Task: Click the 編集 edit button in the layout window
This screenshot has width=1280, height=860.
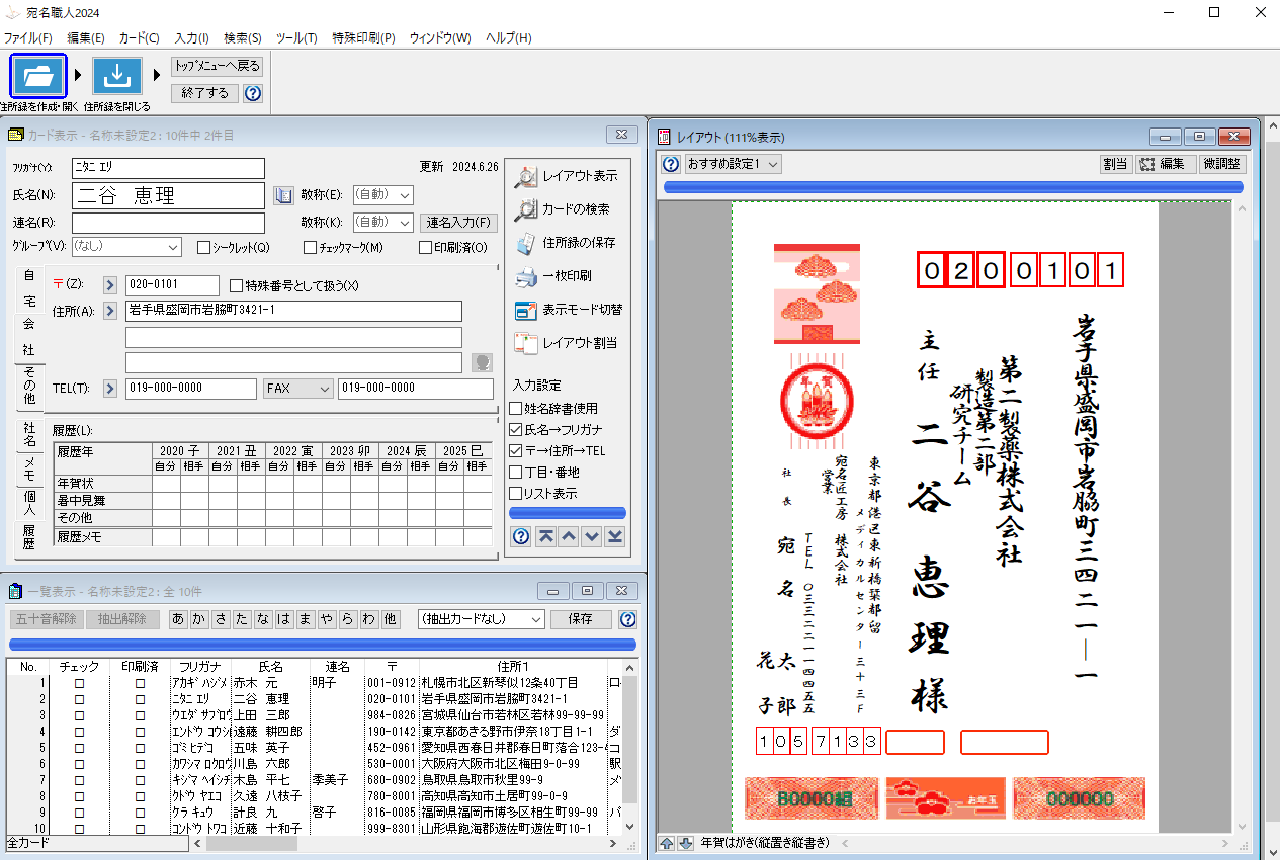Action: (x=1165, y=164)
